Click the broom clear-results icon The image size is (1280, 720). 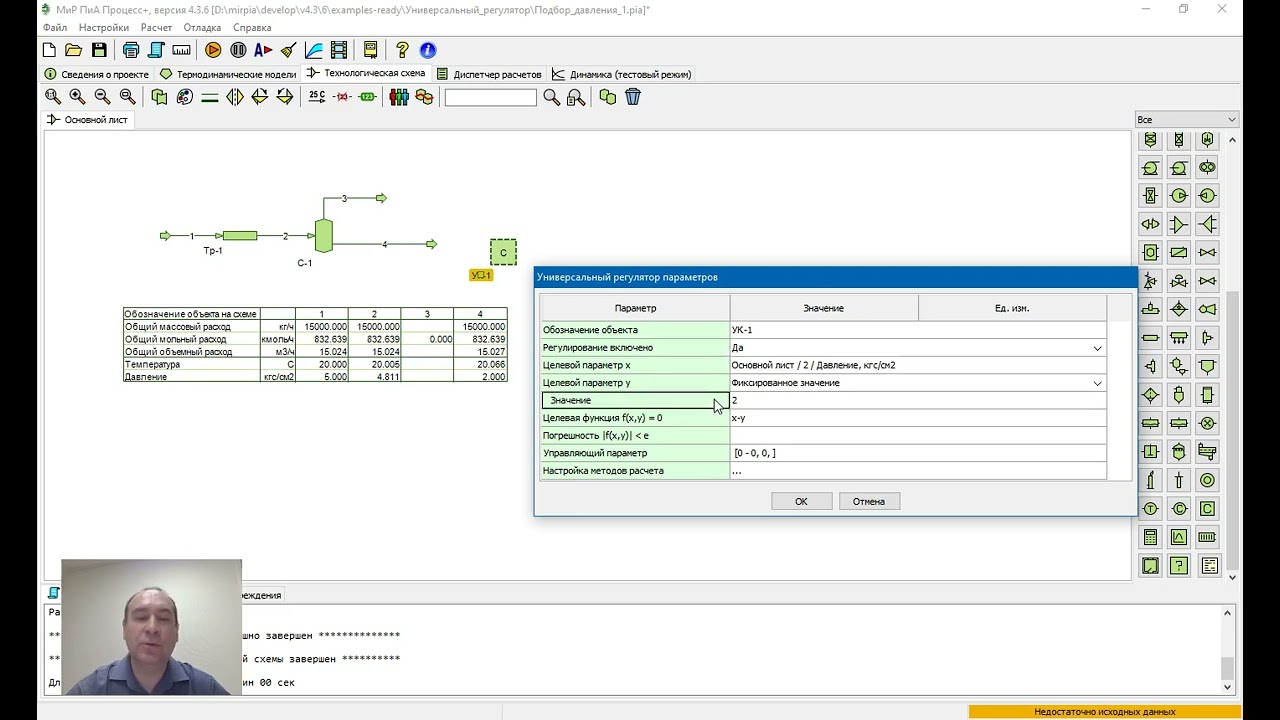tap(288, 50)
